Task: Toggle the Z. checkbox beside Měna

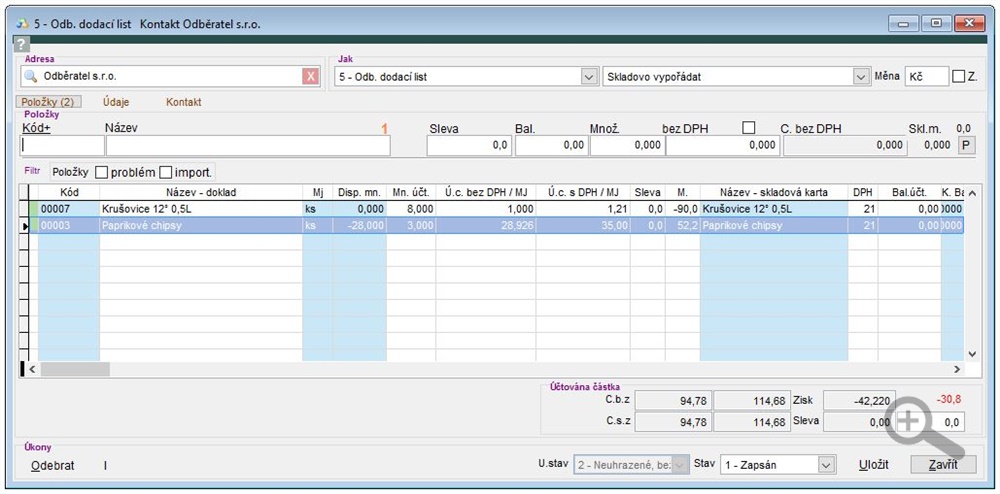Action: tap(959, 76)
